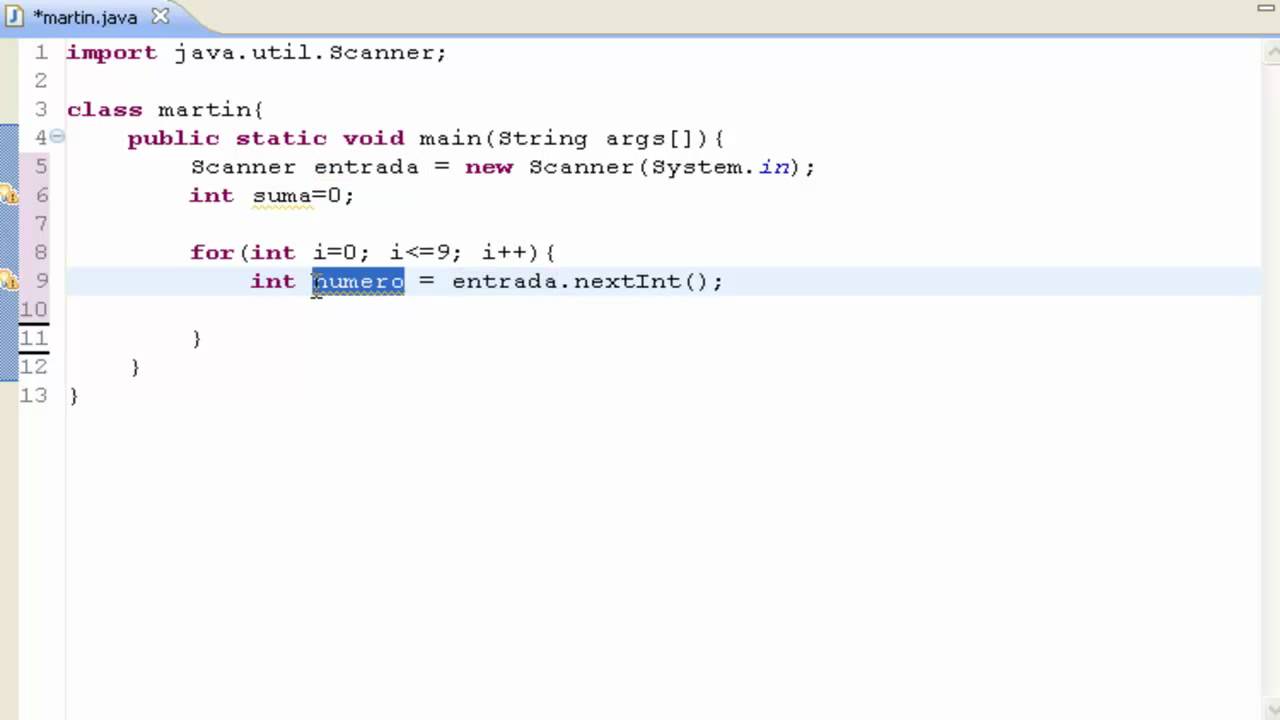Screen dimensions: 1280x720
Task: Click the Java file icon on the tab
Action: point(15,17)
